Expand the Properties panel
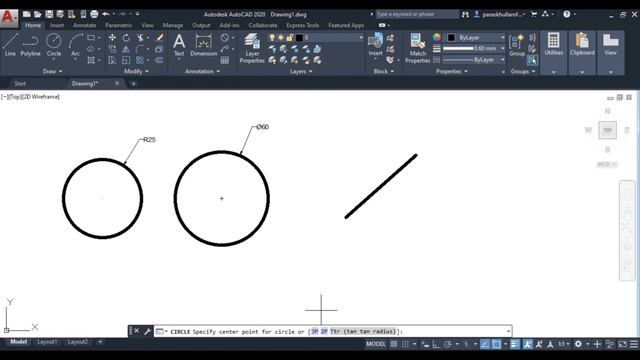The width and height of the screenshot is (640, 360). (452, 71)
